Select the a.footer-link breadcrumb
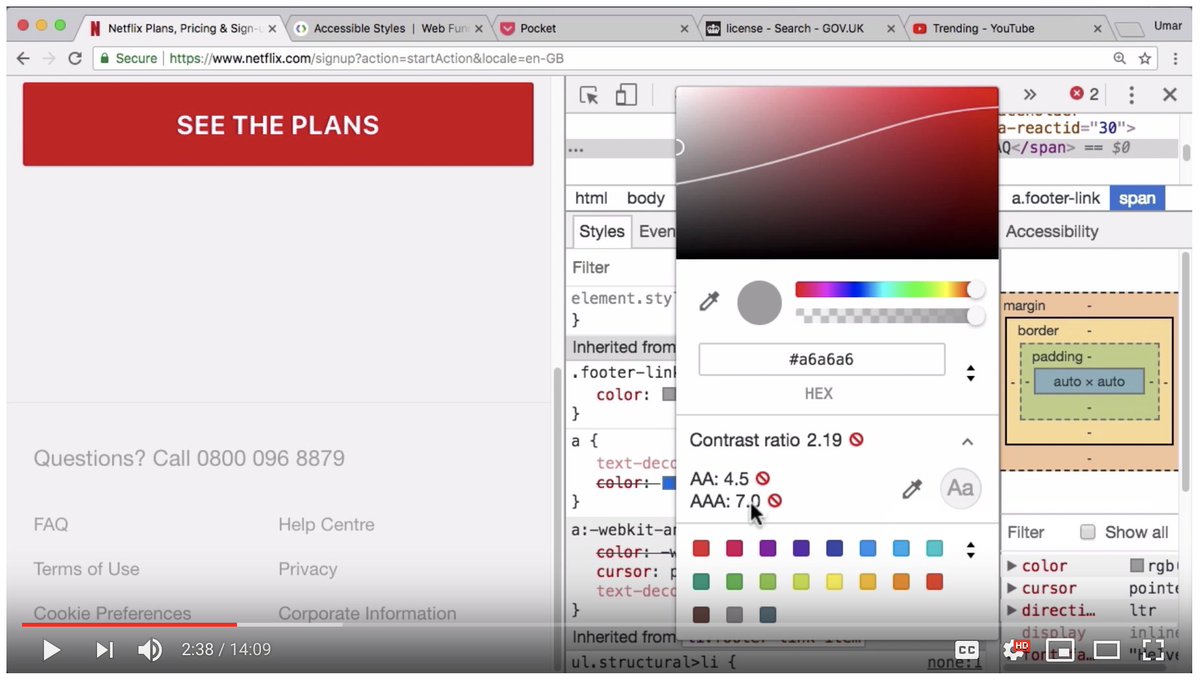Image resolution: width=1200 pixels, height=681 pixels. coord(1055,198)
